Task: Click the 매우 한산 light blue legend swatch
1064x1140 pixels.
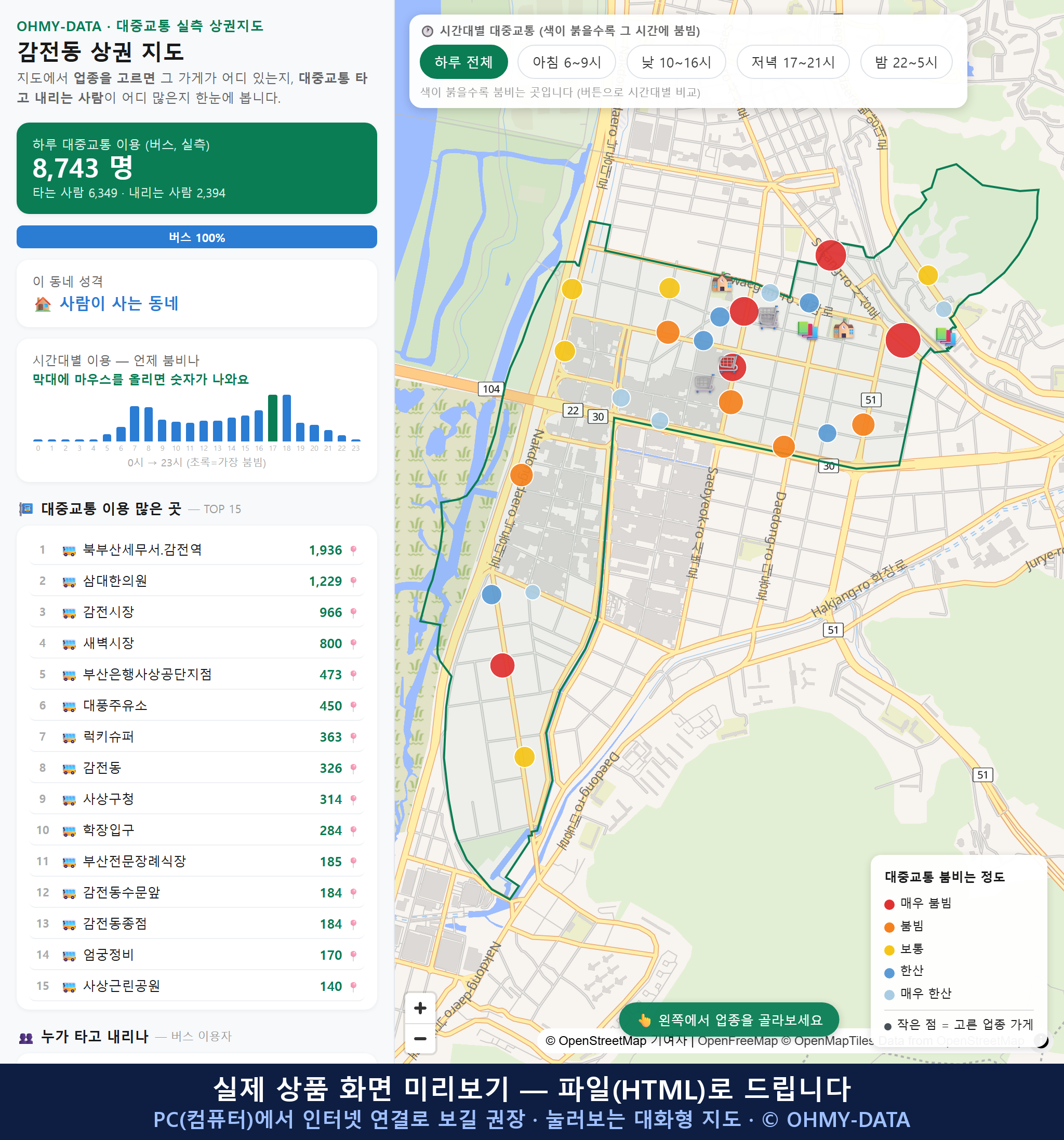Action: [x=889, y=995]
